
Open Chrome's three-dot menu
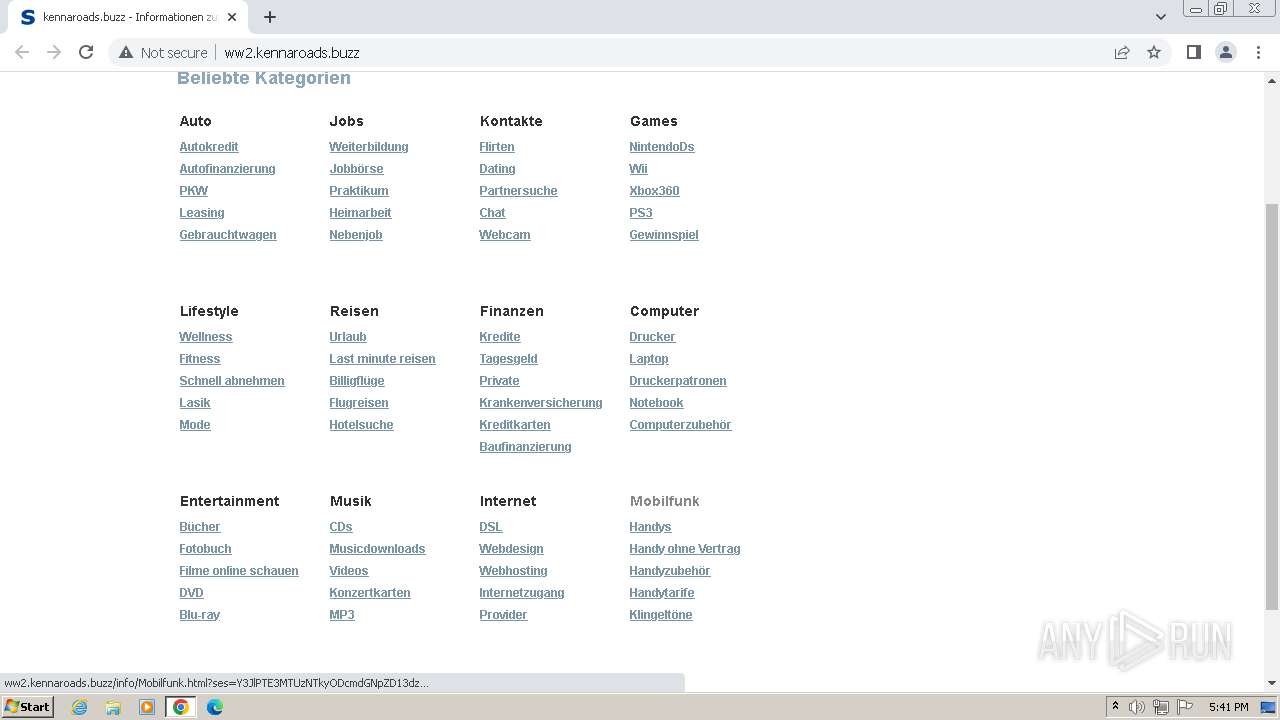point(1258,52)
